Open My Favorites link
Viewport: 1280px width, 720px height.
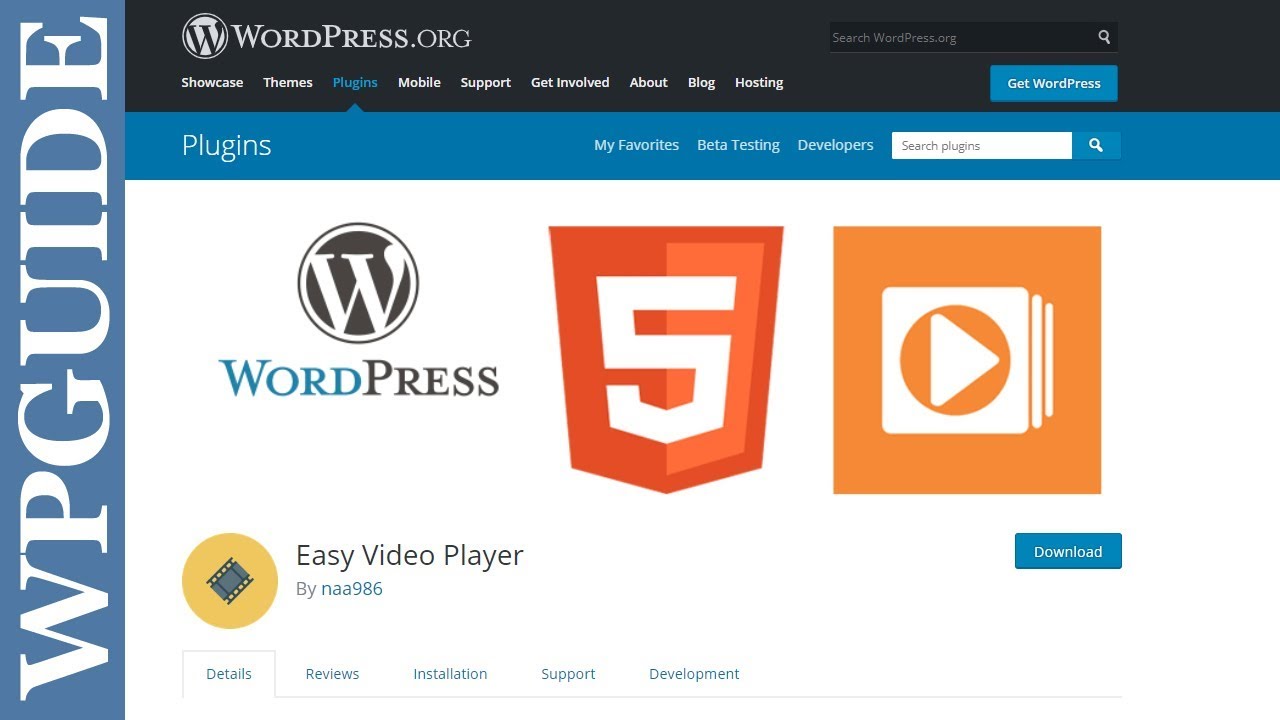coord(636,145)
